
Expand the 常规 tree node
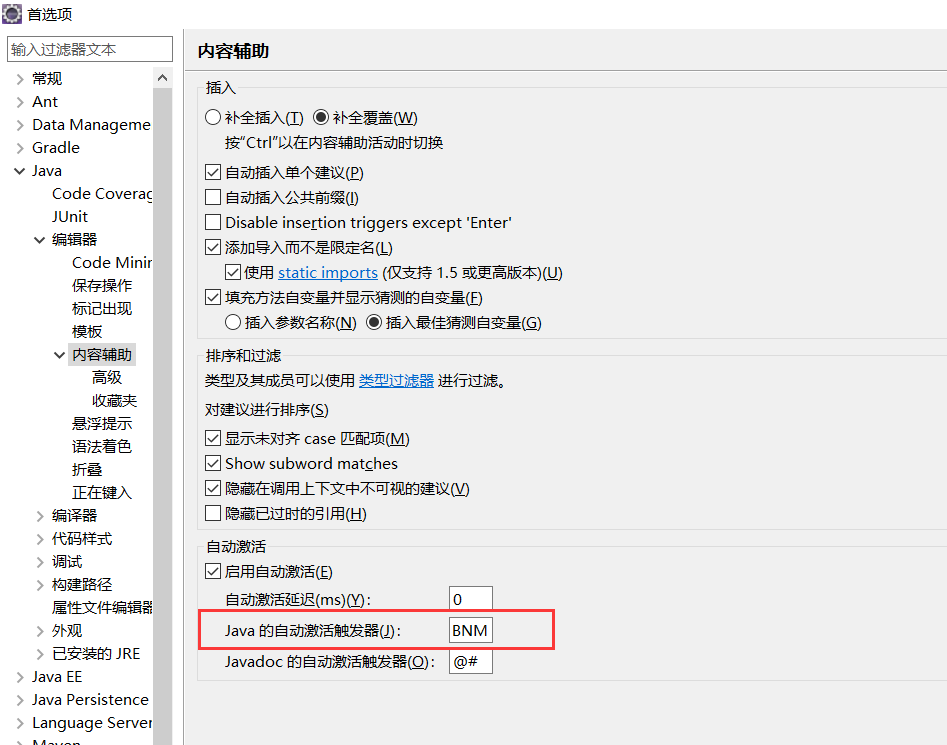click(x=20, y=79)
